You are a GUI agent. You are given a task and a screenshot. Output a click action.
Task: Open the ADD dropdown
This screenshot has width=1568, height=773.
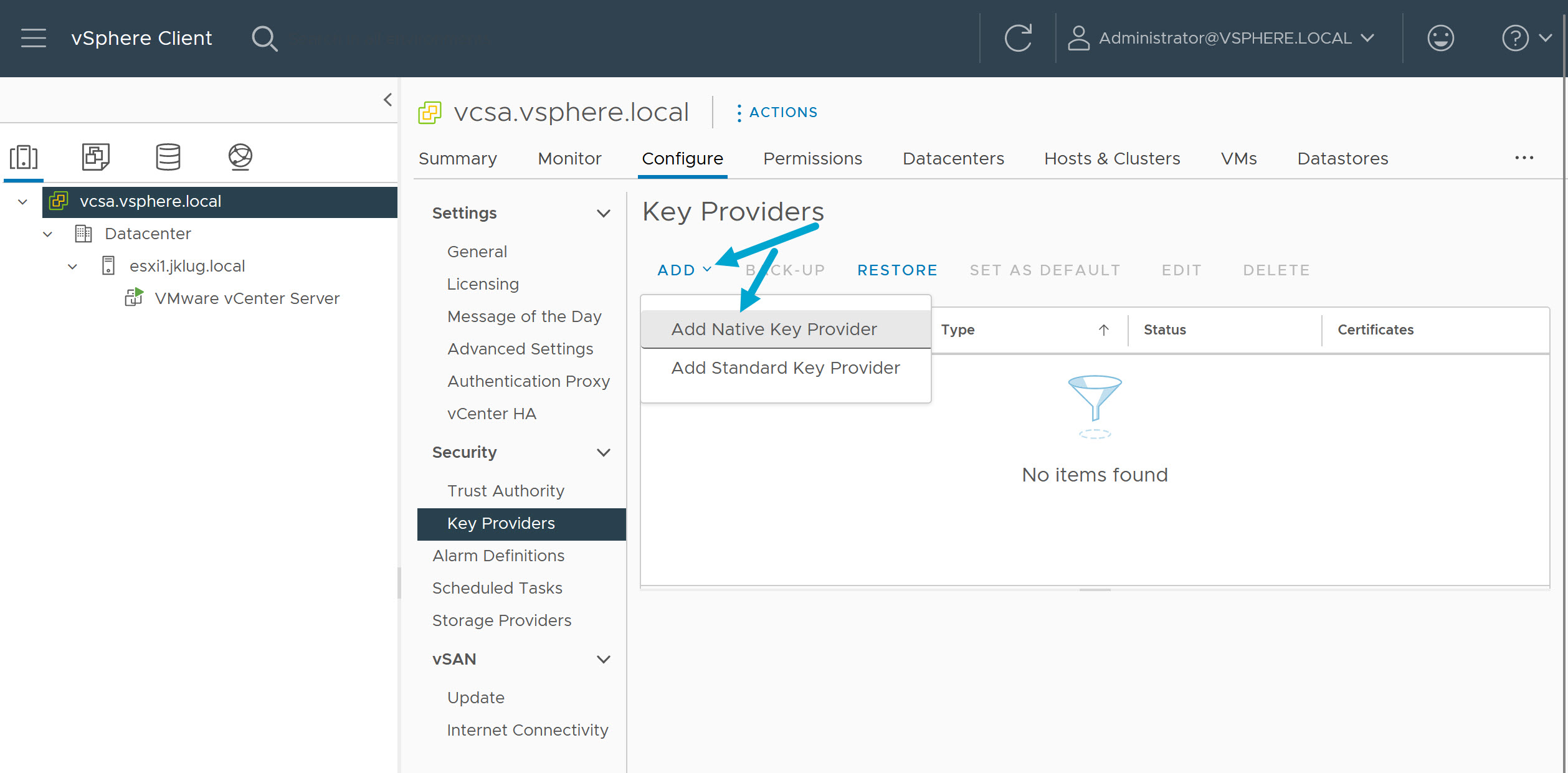683,270
